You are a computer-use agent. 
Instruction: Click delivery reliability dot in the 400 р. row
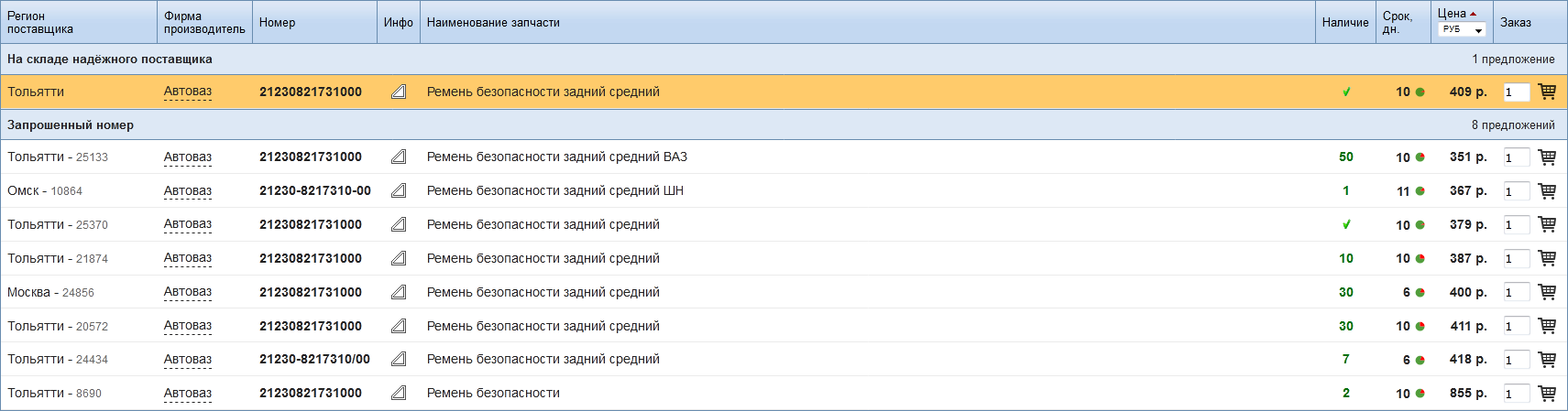(1420, 293)
